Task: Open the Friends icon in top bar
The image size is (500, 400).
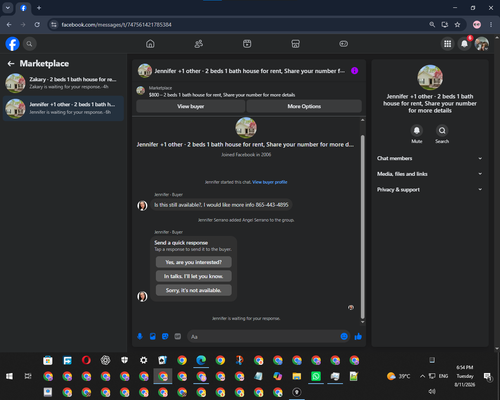Action: [199, 44]
